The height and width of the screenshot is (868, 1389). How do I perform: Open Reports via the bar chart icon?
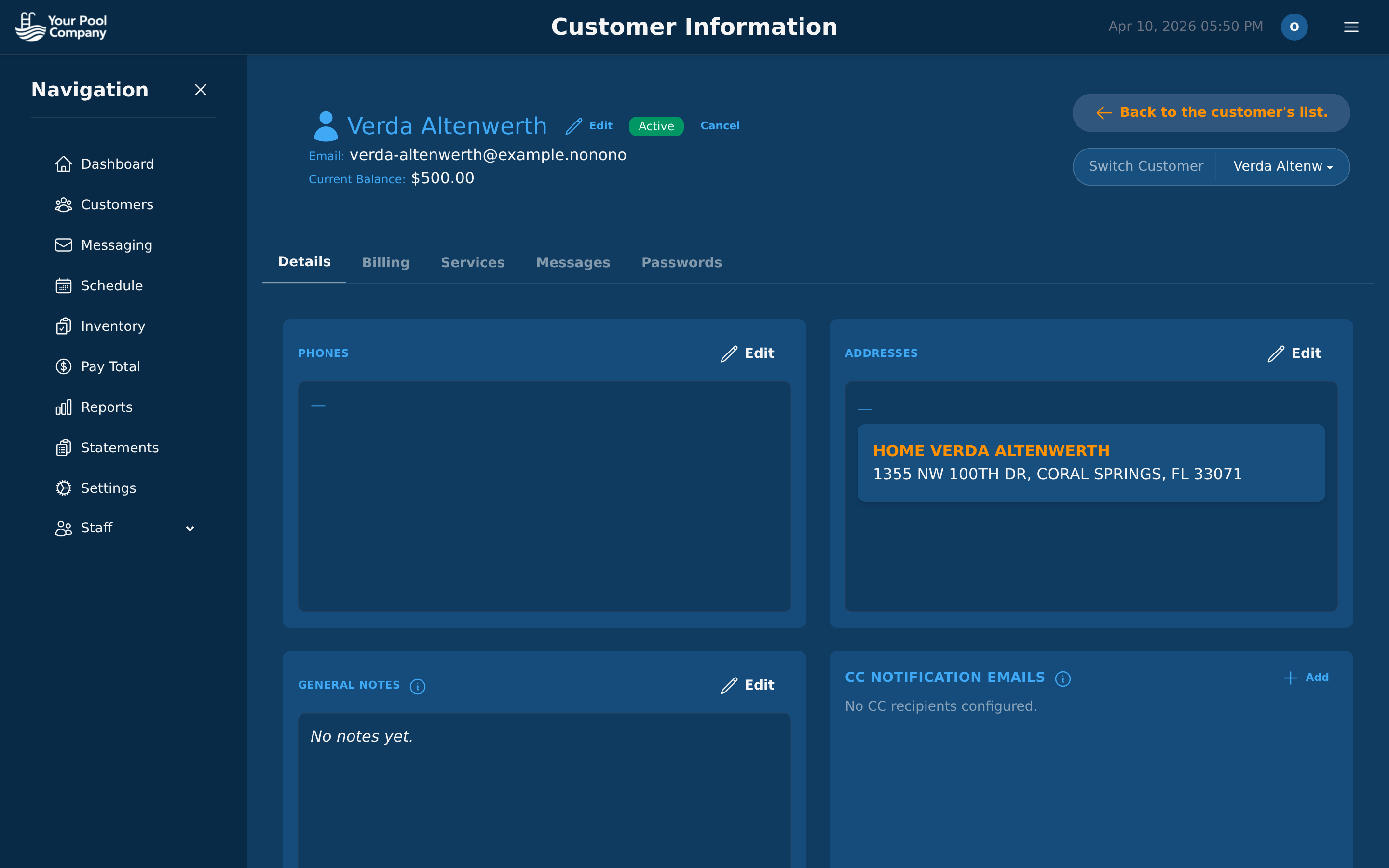(x=64, y=407)
